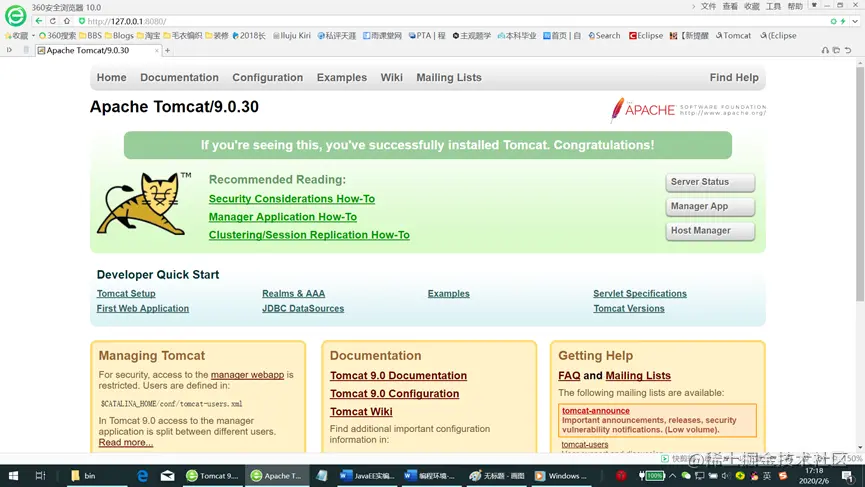The height and width of the screenshot is (487, 865).
Task: Open Task View on the taskbar
Action: tap(40, 475)
